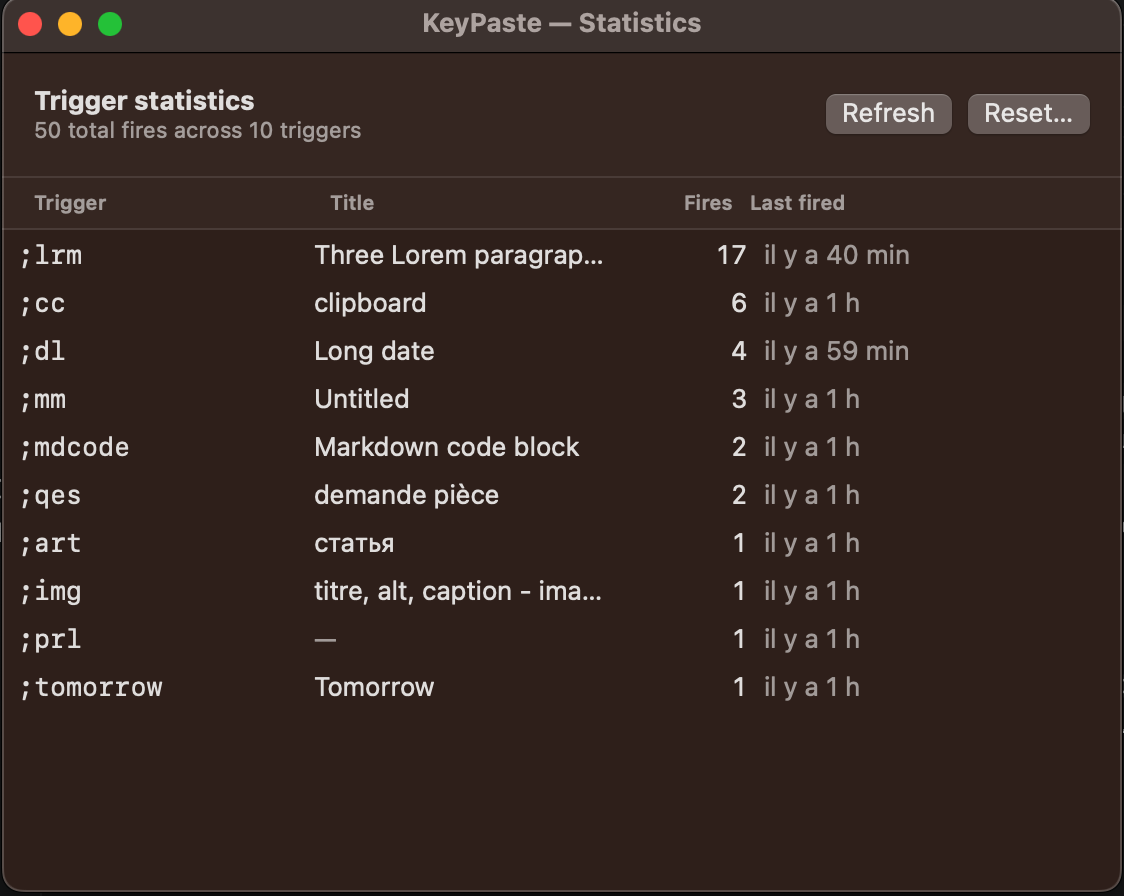
Task: Click the fires count 17
Action: (x=731, y=255)
